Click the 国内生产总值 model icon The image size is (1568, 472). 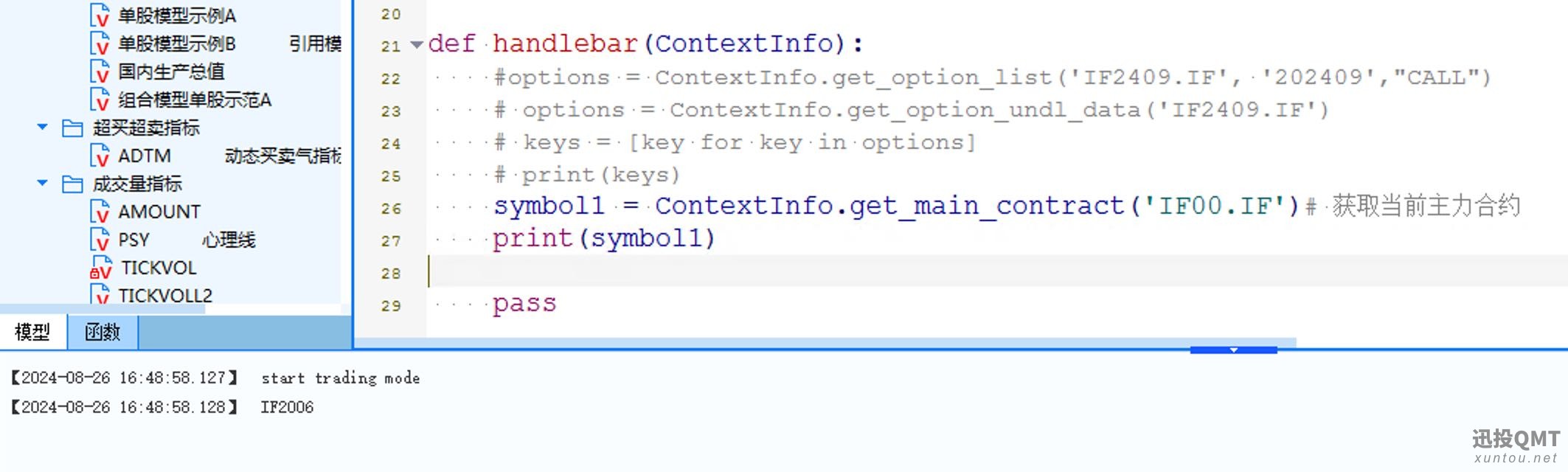pyautogui.click(x=100, y=72)
